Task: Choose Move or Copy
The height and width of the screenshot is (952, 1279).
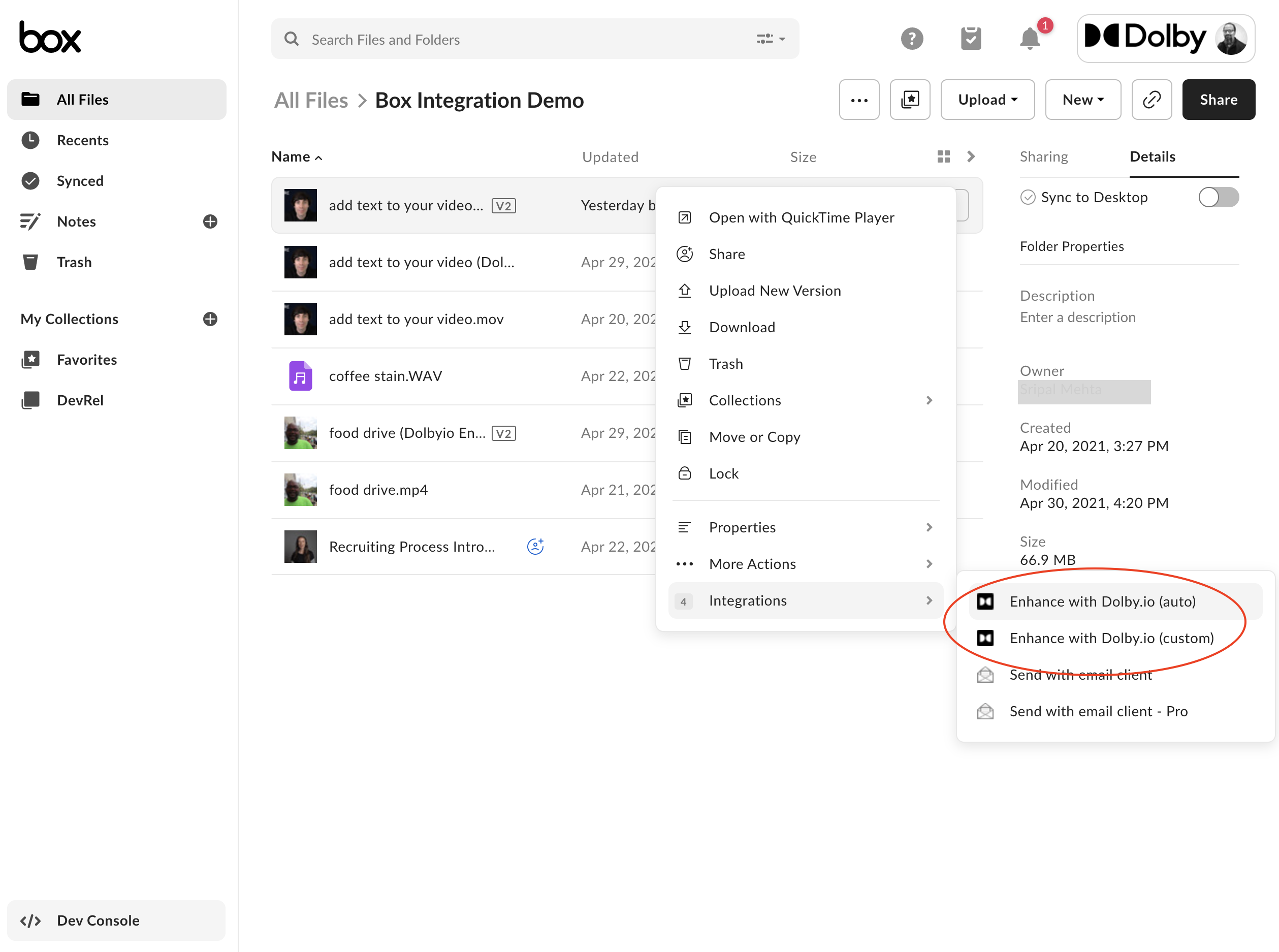Action: pos(806,437)
